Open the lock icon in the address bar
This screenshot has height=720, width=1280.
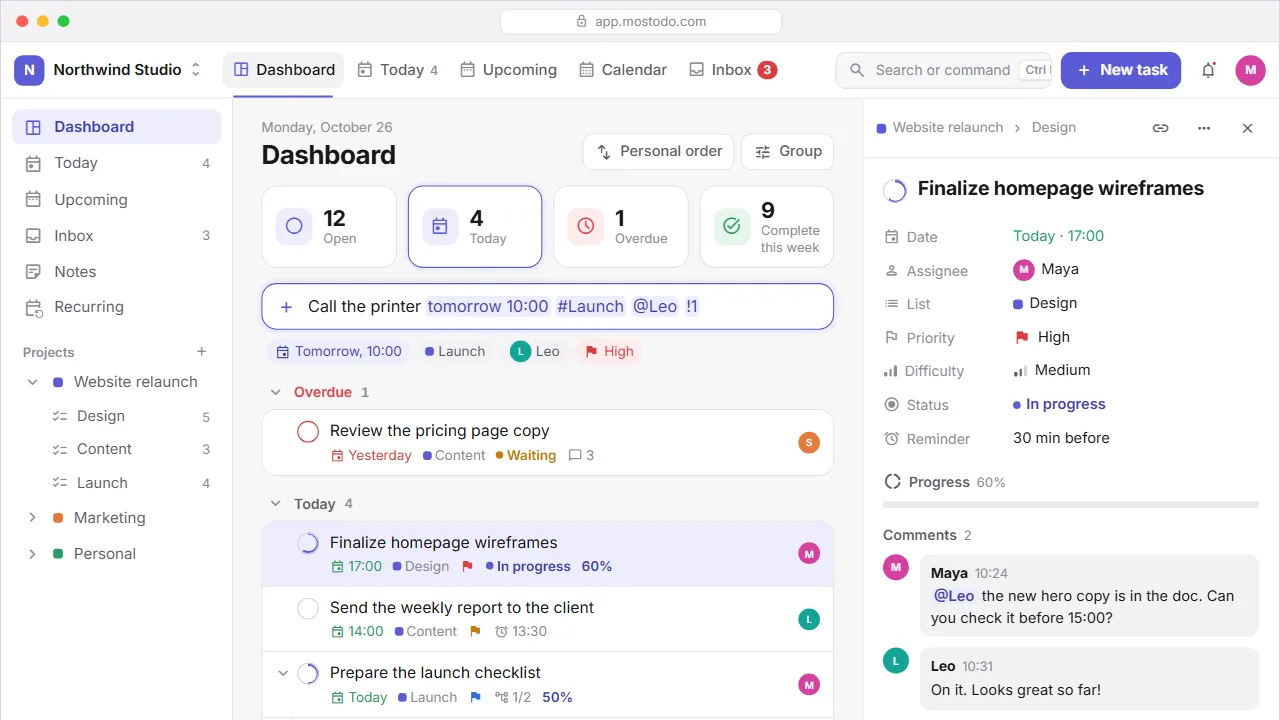tap(582, 21)
